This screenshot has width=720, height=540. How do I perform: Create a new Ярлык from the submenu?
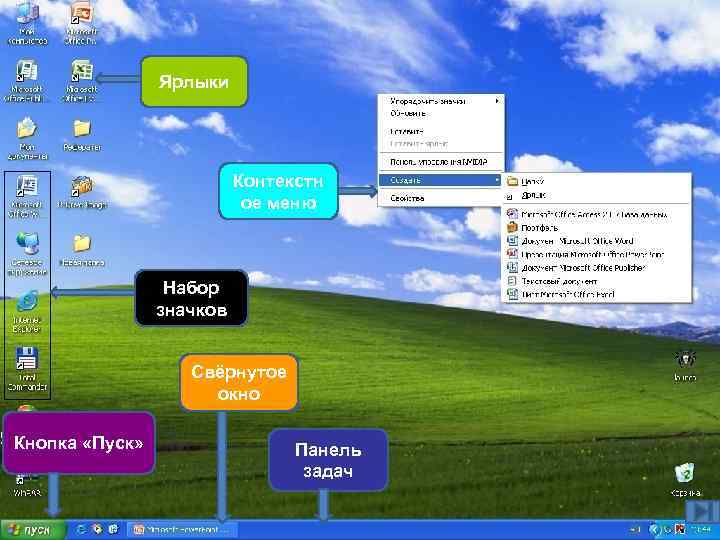[x=596, y=195]
